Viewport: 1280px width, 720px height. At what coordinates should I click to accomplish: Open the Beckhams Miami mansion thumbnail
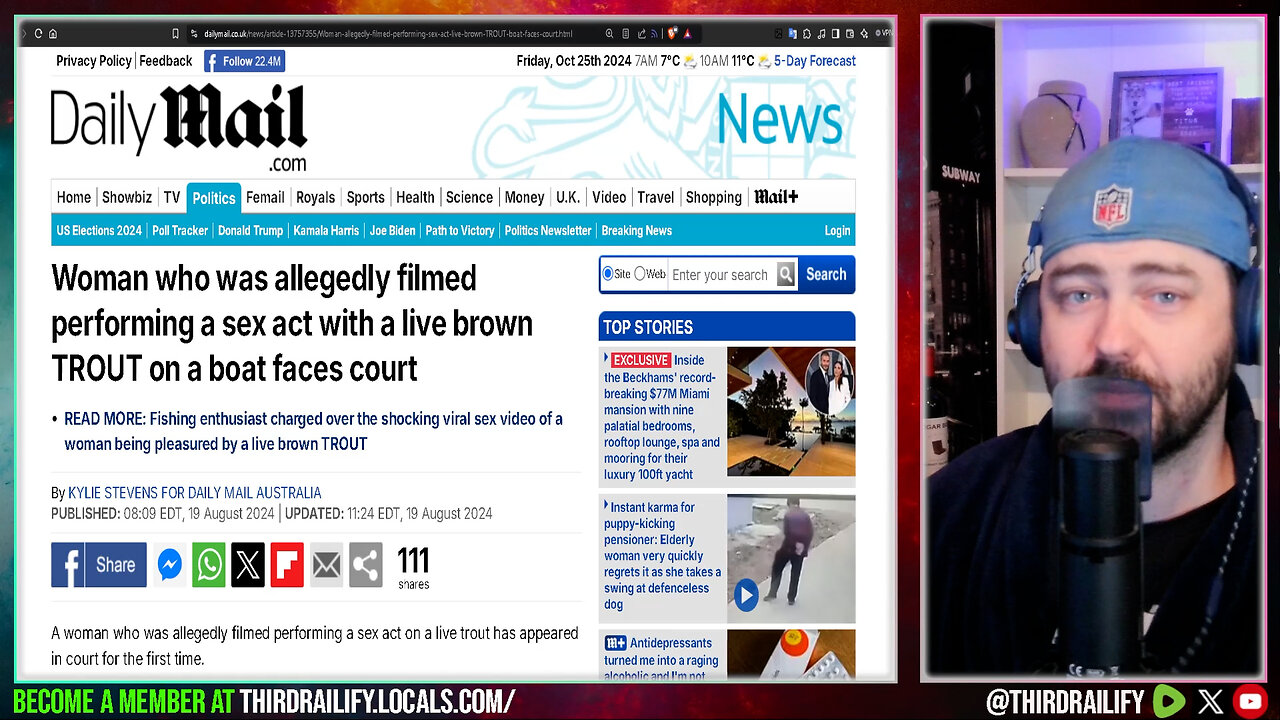(x=791, y=411)
